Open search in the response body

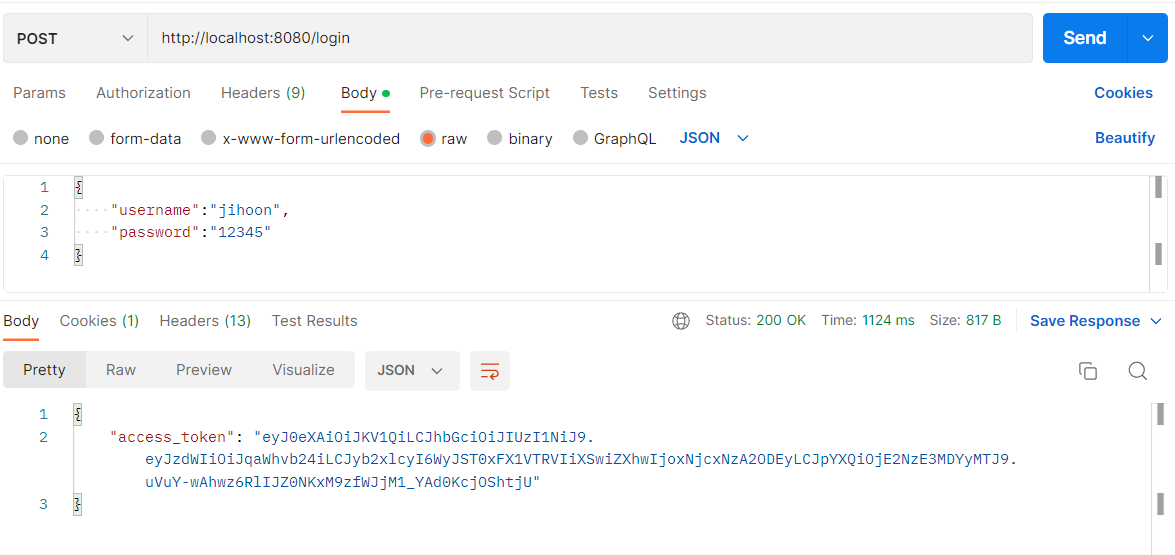pyautogui.click(x=1138, y=371)
